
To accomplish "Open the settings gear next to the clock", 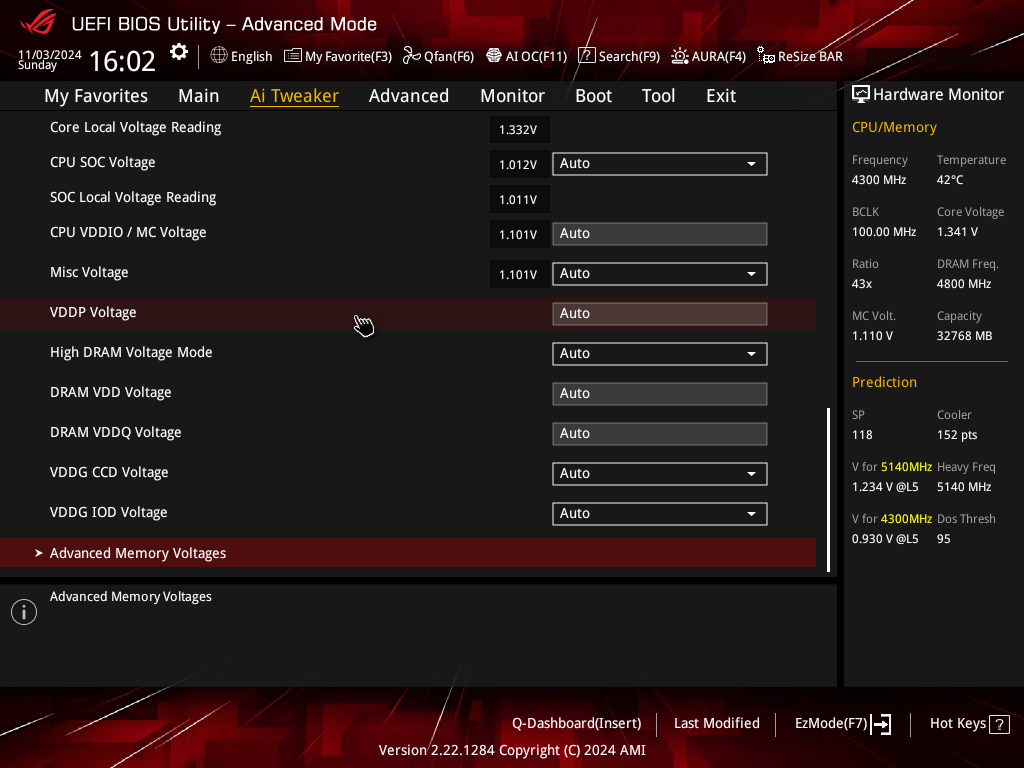I will (178, 52).
